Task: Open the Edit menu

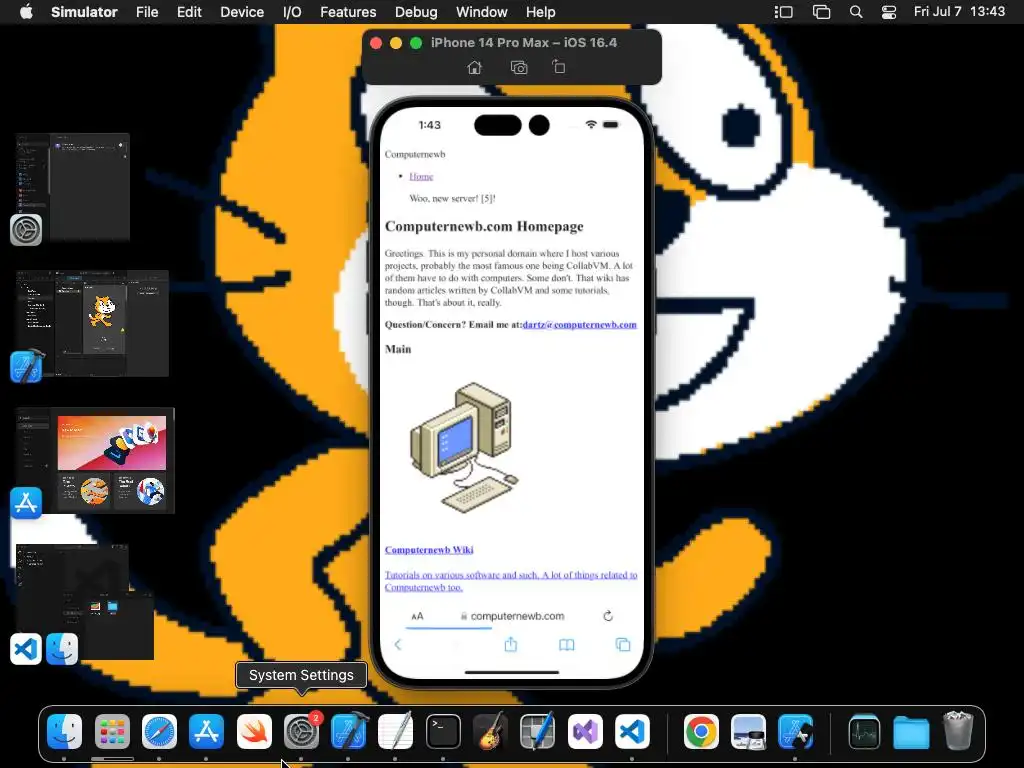Action: click(189, 12)
